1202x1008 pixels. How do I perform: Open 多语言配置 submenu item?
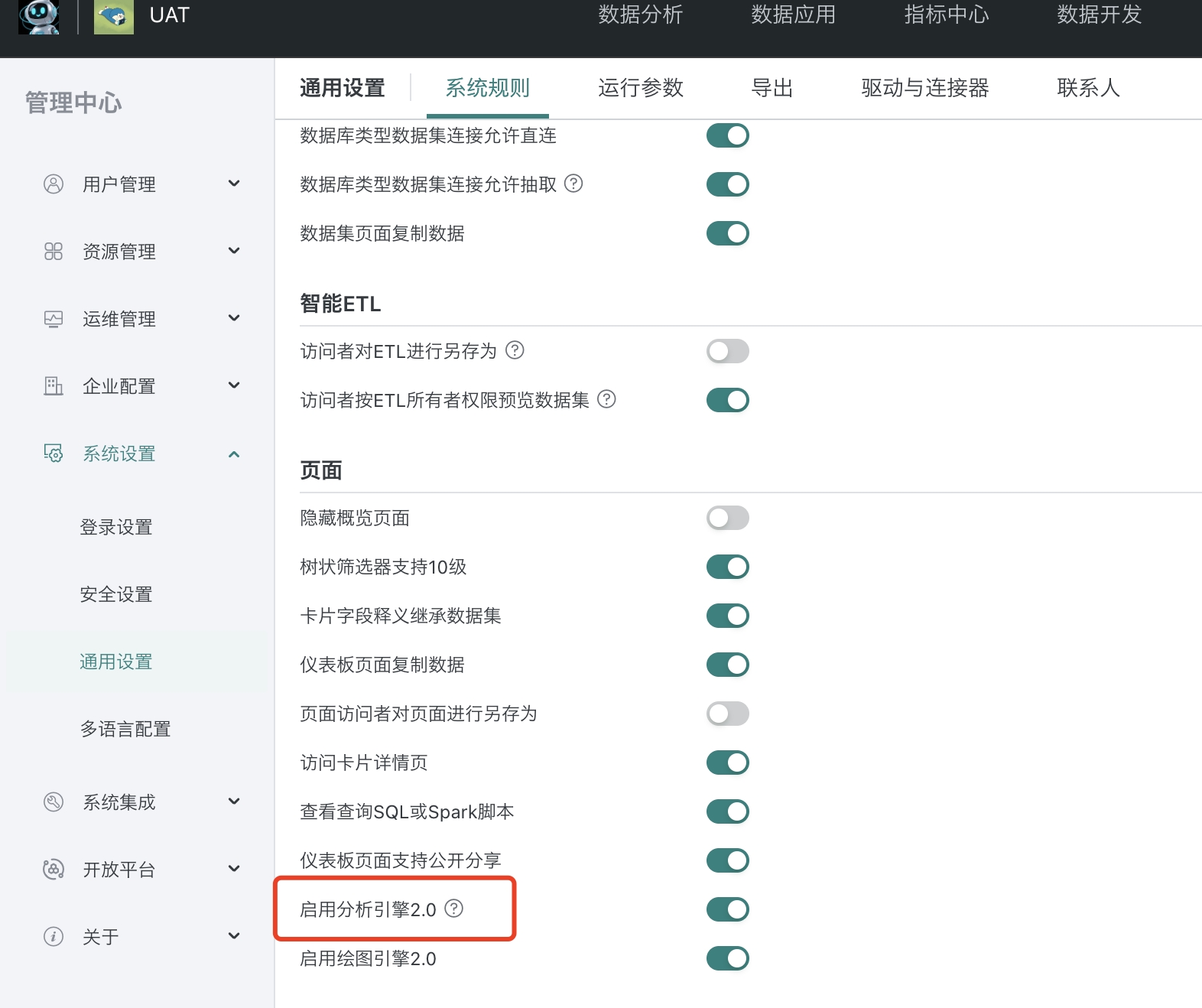(x=125, y=729)
